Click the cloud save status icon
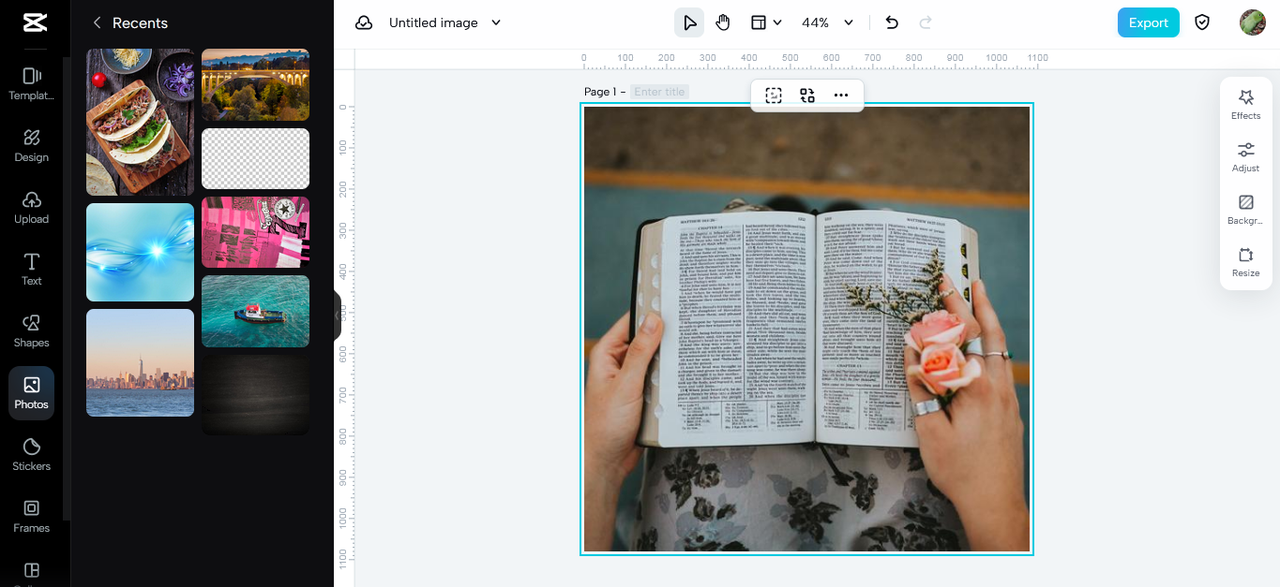The image size is (1280, 587). (x=364, y=23)
